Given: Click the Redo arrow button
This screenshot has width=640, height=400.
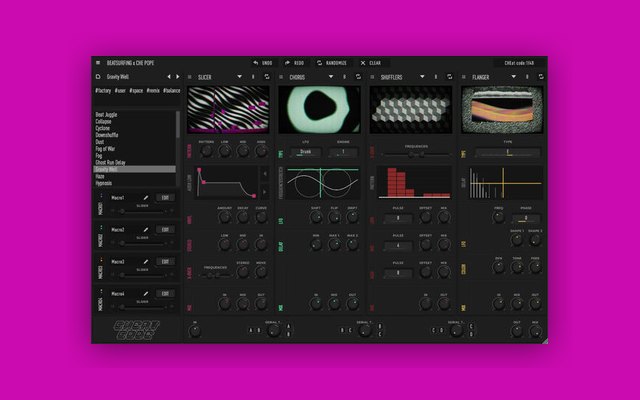Looking at the screenshot, I should click(294, 63).
